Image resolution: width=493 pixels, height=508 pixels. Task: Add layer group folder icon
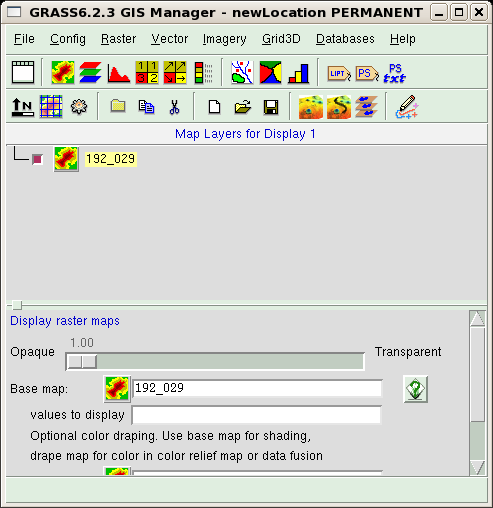[x=118, y=106]
